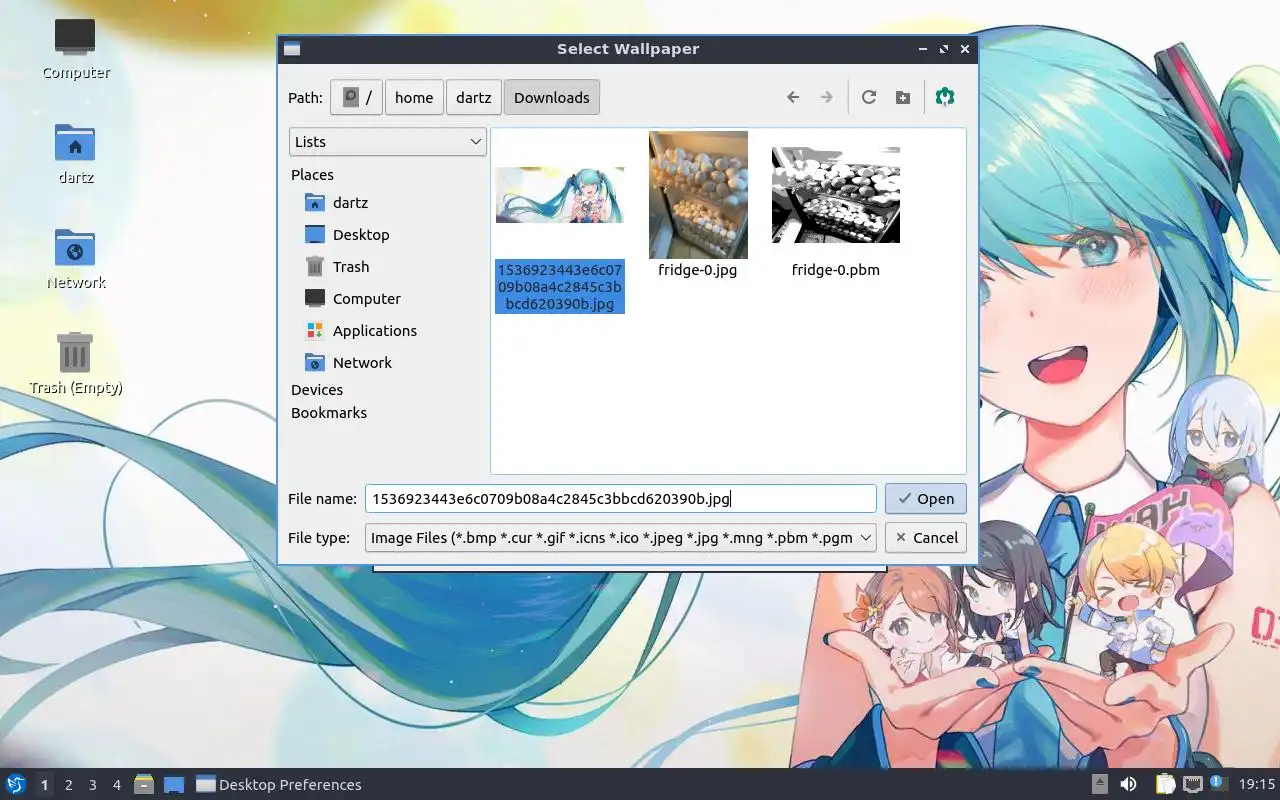Navigate to the 'home' path segment

(414, 98)
